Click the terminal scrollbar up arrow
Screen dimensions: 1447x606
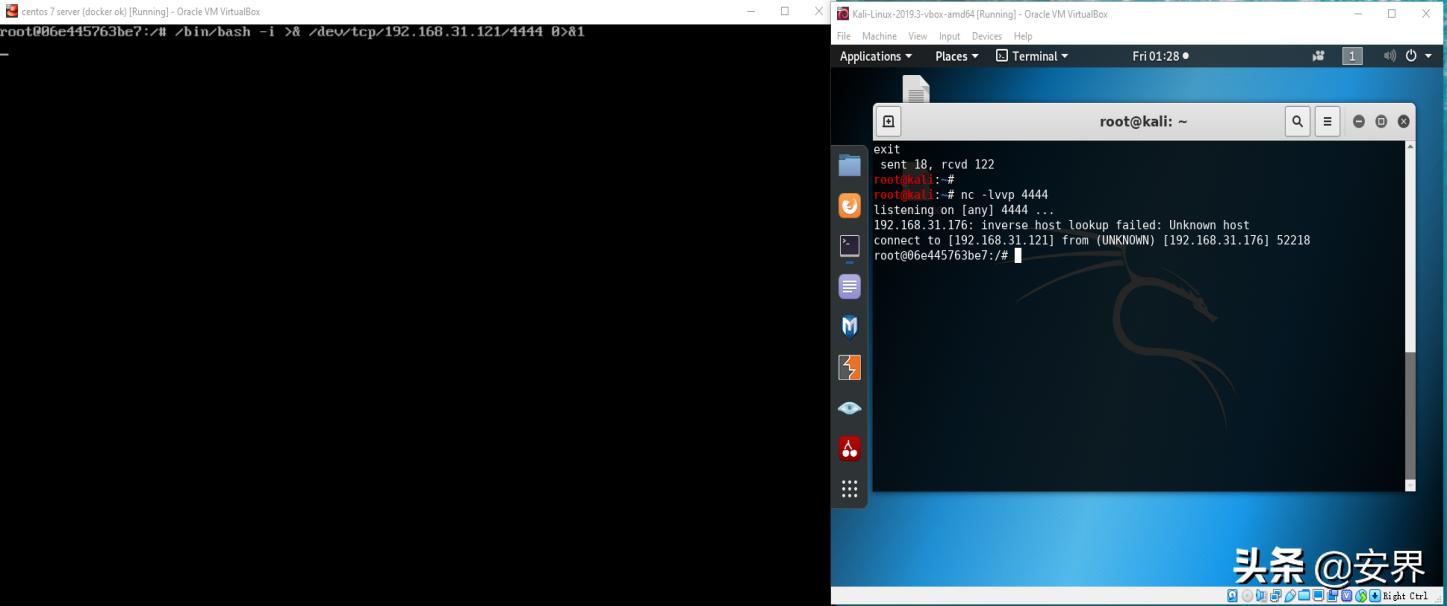[x=1410, y=147]
